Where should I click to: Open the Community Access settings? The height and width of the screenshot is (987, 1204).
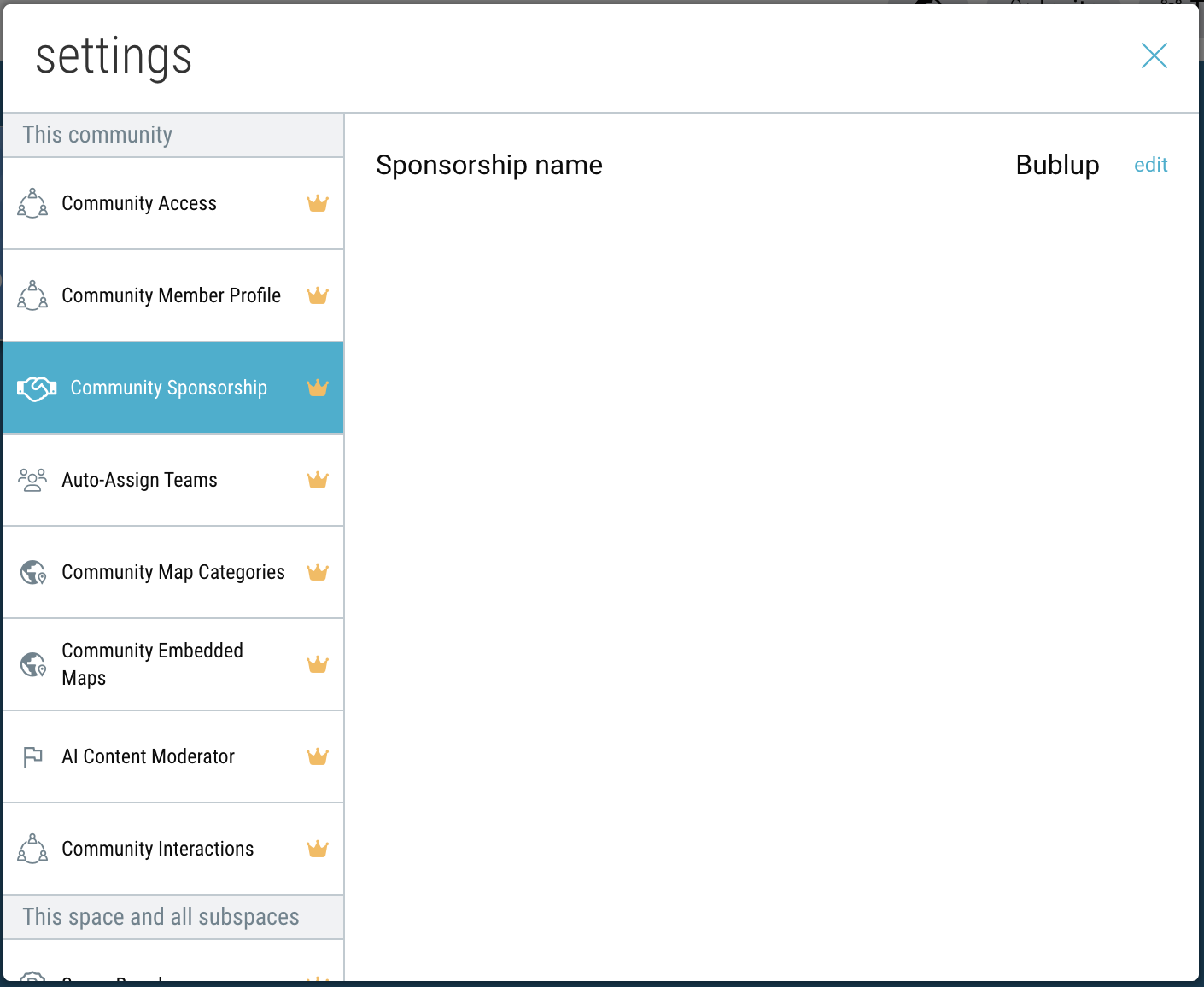pos(139,203)
